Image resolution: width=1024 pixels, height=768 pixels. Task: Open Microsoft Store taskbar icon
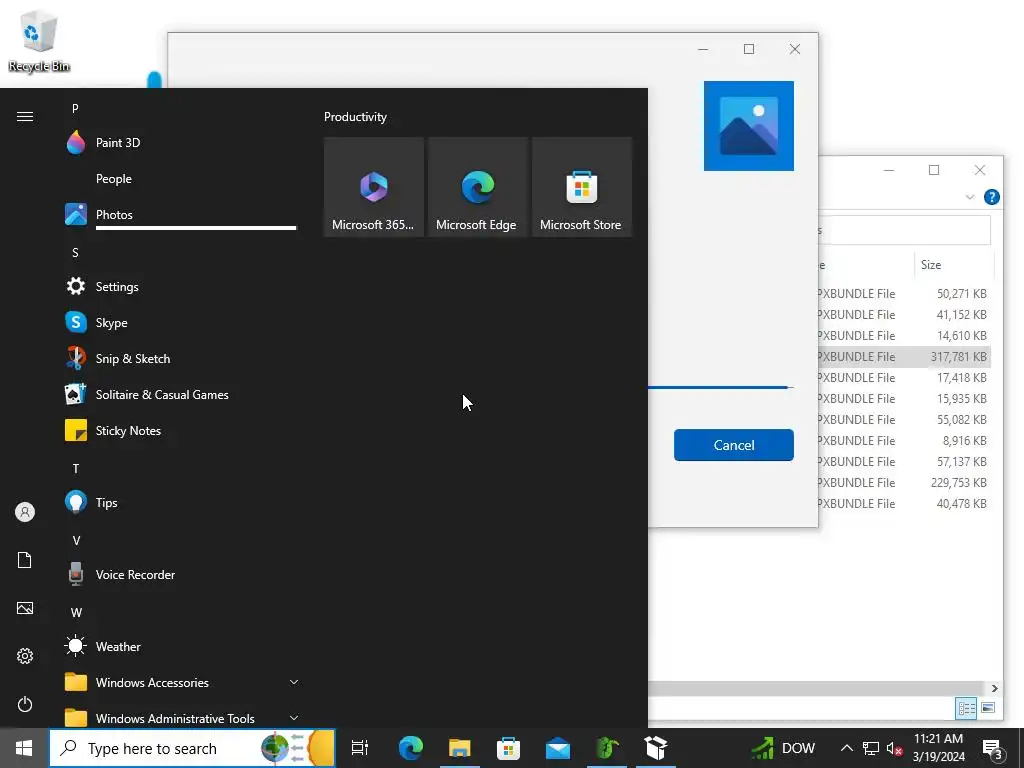509,748
